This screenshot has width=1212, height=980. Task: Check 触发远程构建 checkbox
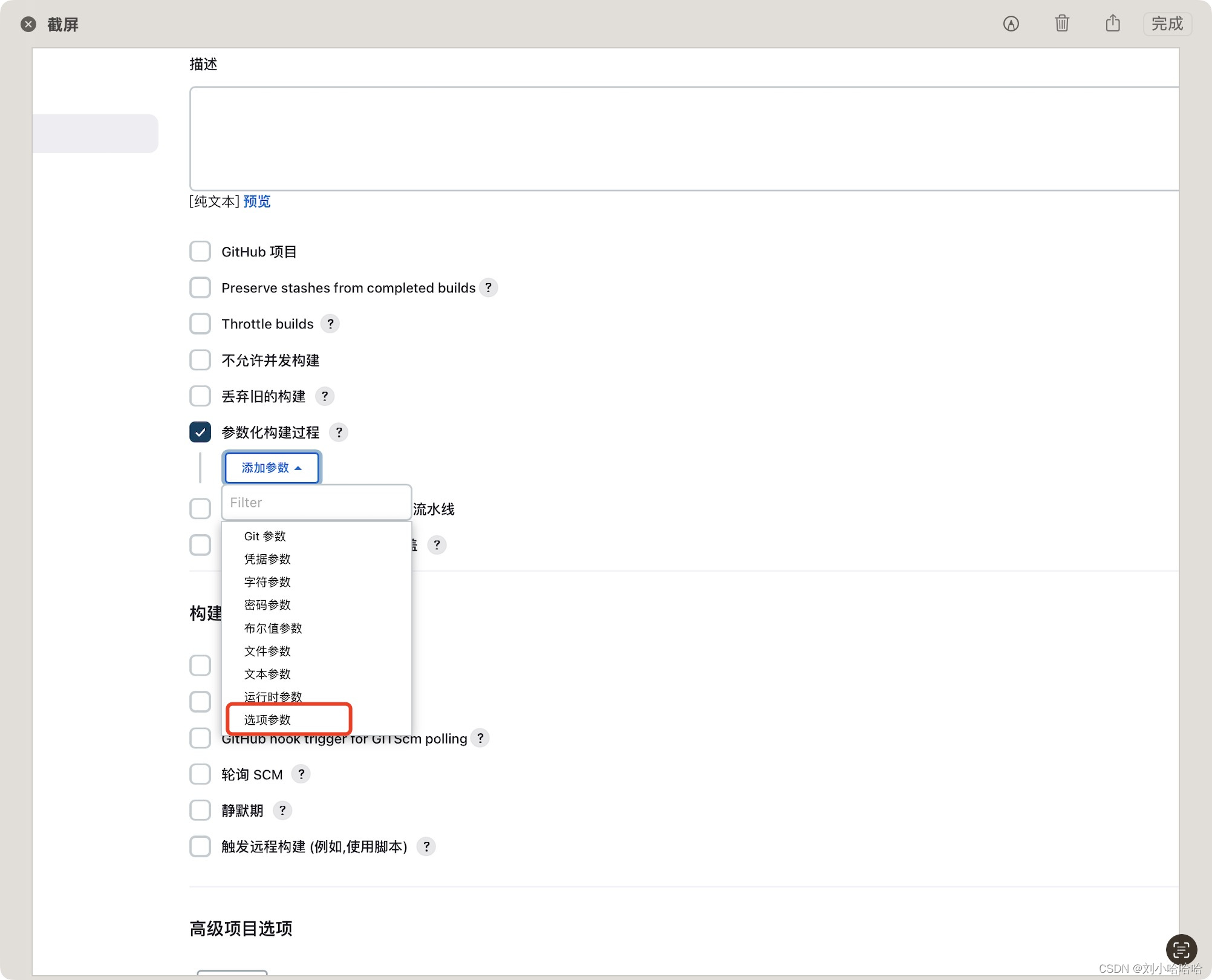pyautogui.click(x=200, y=846)
